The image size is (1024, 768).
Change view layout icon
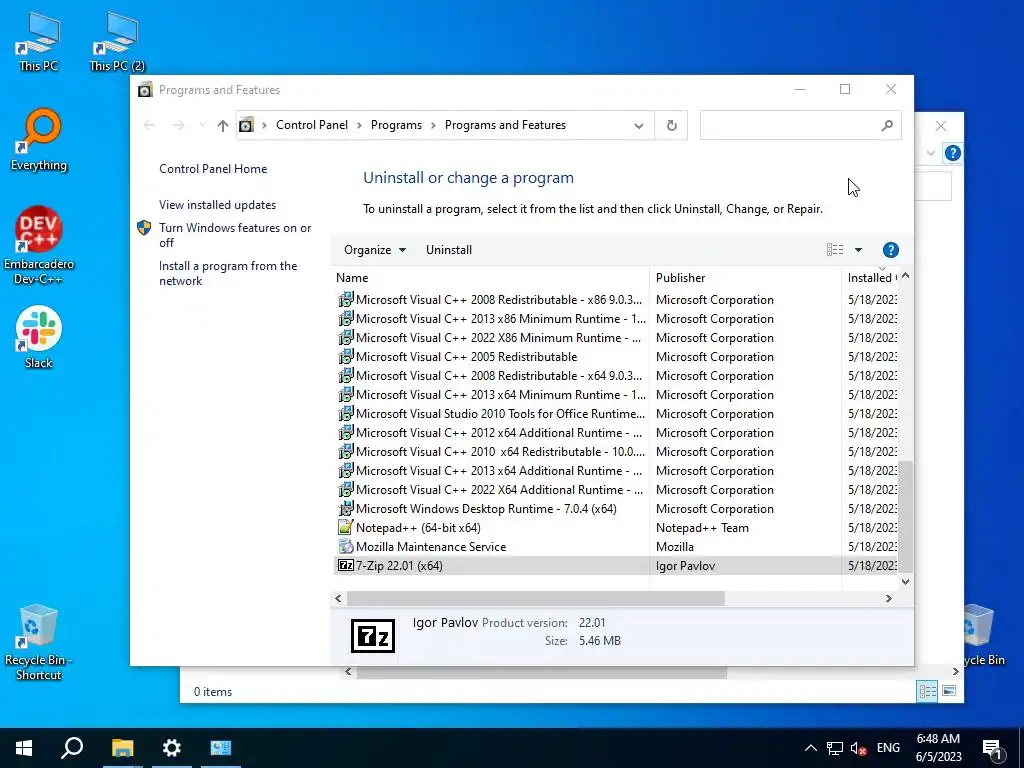[835, 250]
